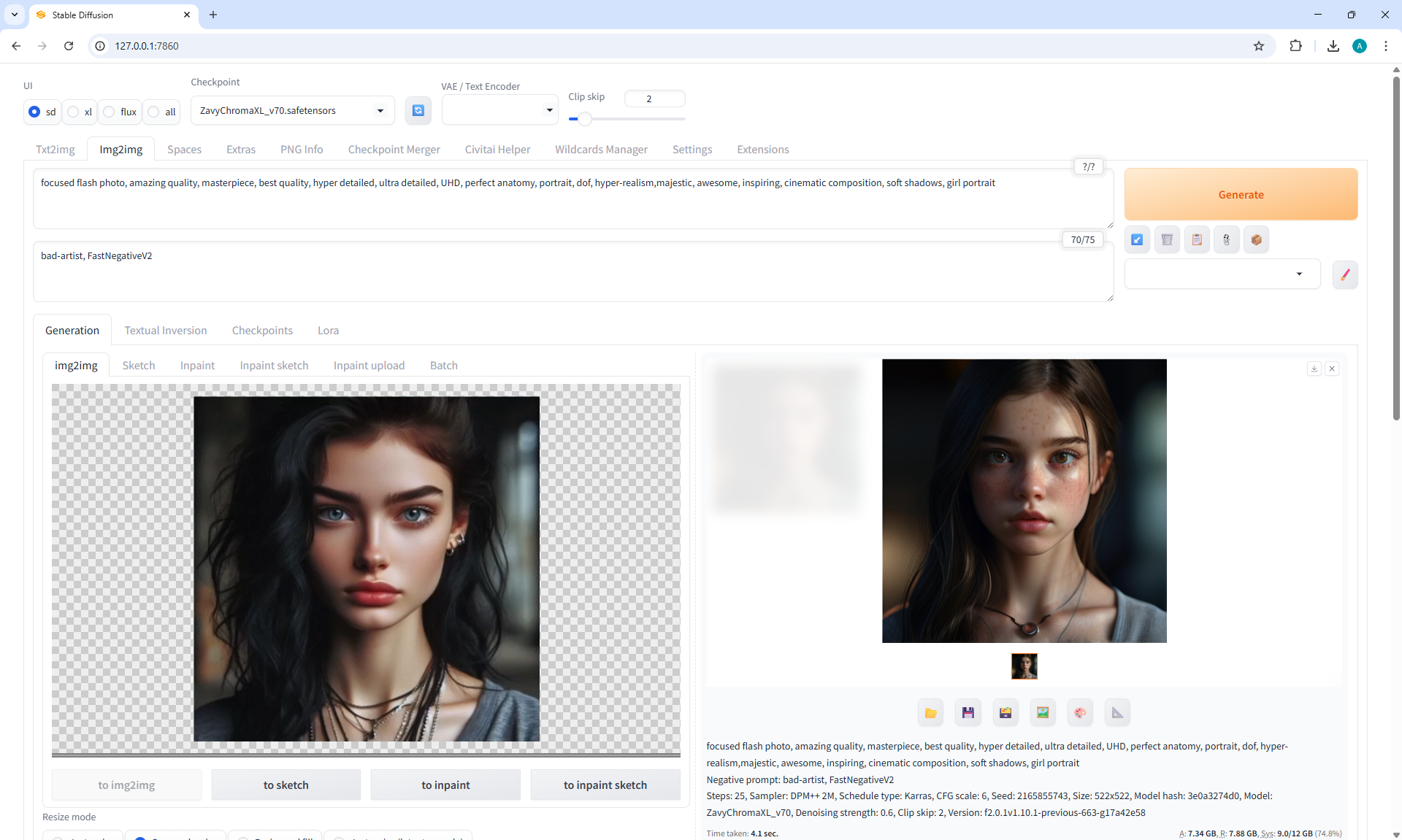This screenshot has height=840, width=1402.
Task: Open the output folder icon
Action: coord(930,712)
